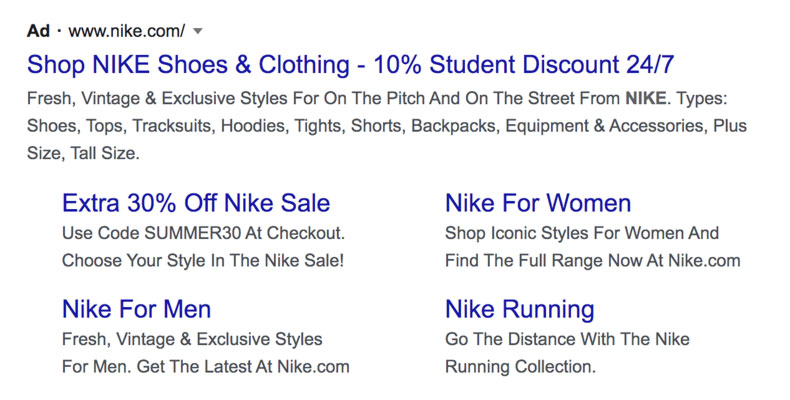
Task: Open the Nike Running sitelink
Action: pyautogui.click(x=519, y=309)
